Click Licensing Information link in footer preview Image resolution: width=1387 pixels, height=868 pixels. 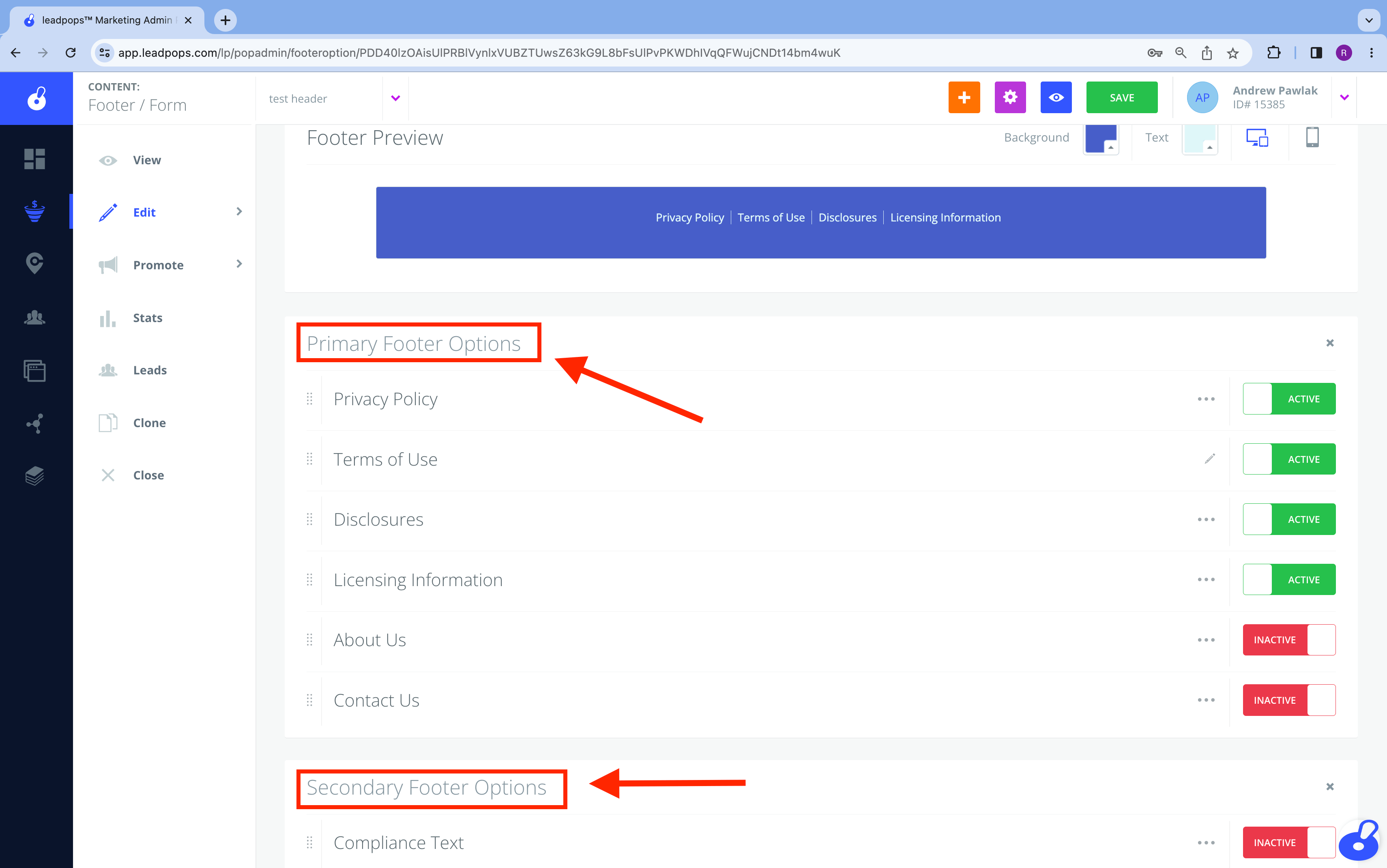945,217
